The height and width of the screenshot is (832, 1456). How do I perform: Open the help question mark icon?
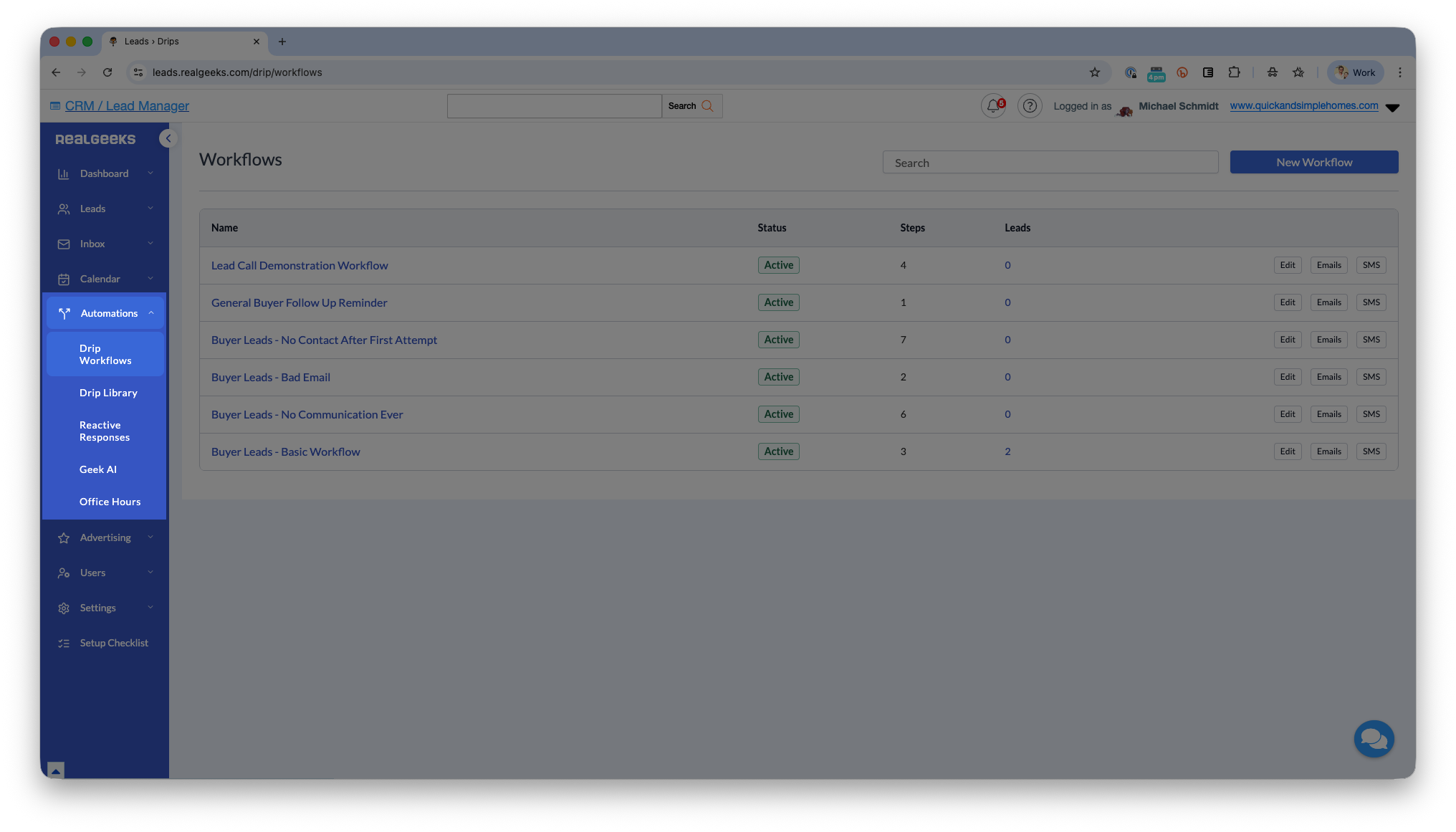1030,106
